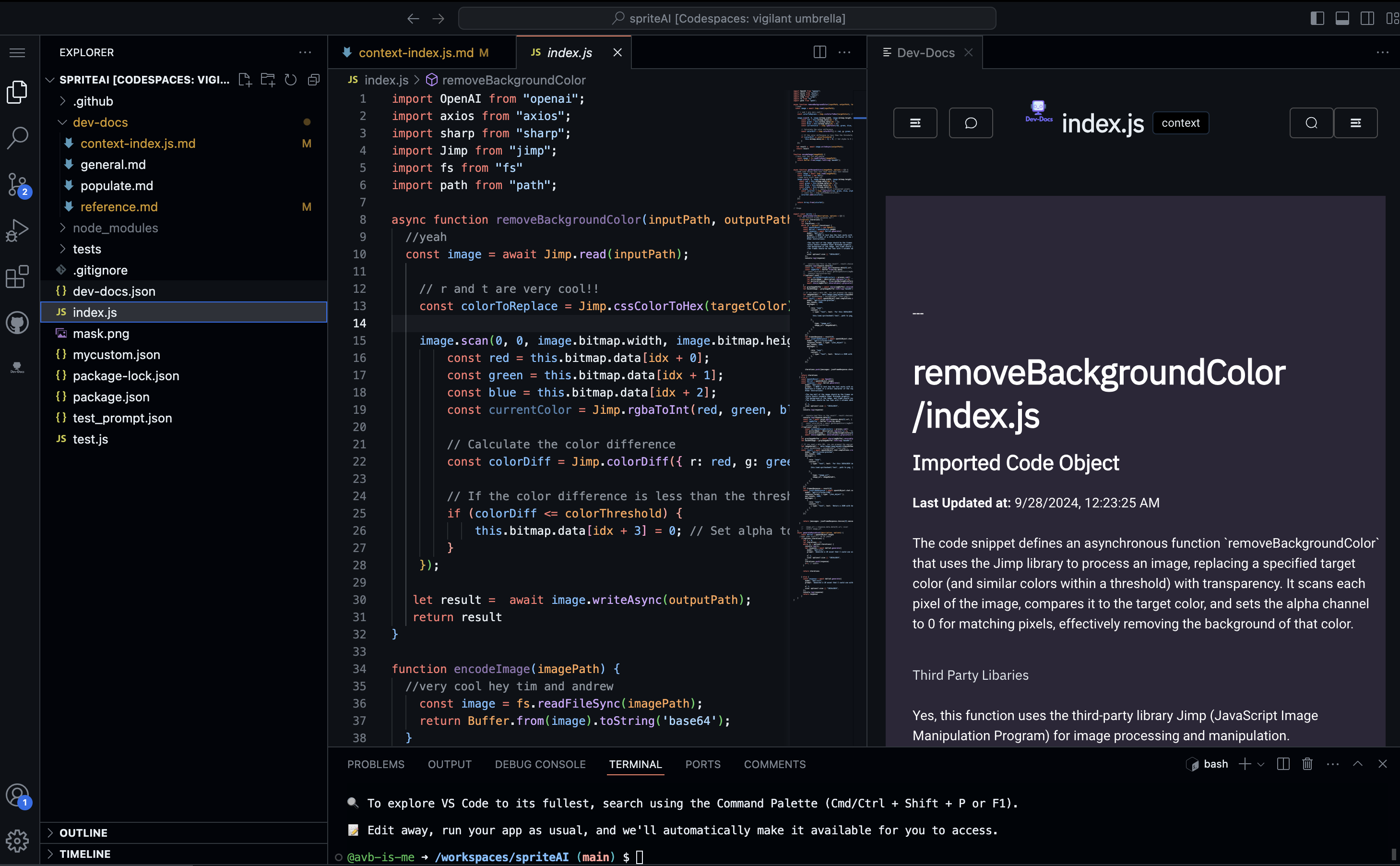
Task: Click the context button beside index.js title
Action: tap(1180, 122)
